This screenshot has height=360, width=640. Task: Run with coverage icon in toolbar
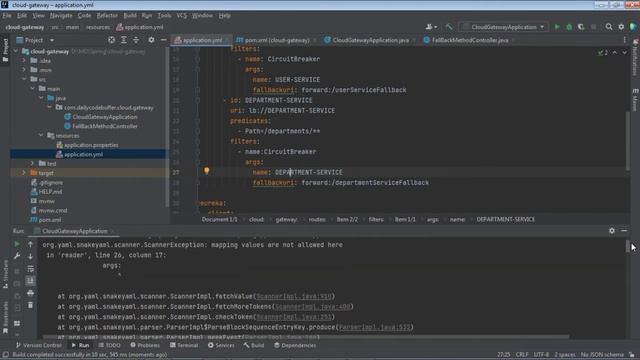point(581,27)
